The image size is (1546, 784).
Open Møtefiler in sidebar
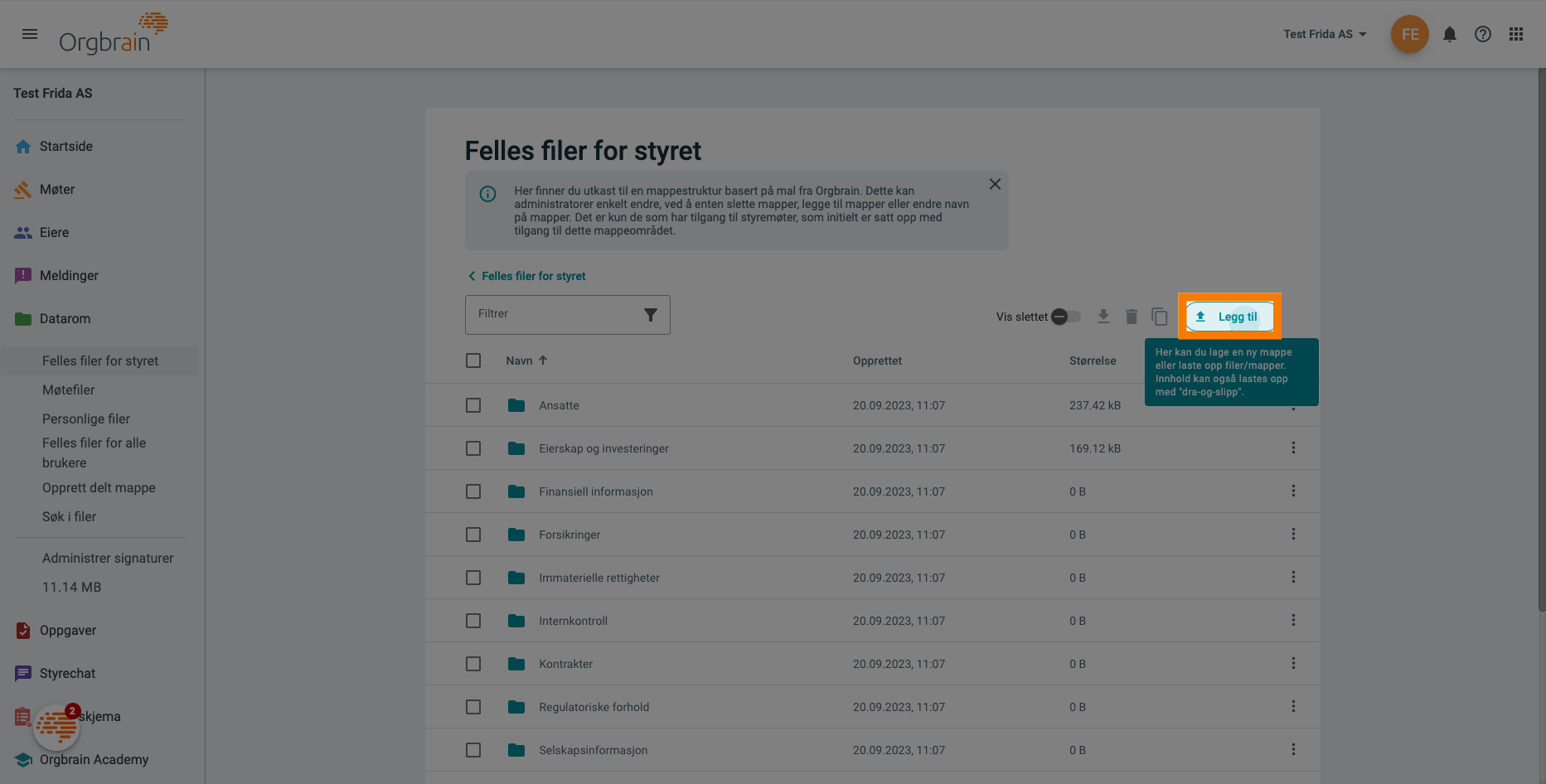coord(69,390)
